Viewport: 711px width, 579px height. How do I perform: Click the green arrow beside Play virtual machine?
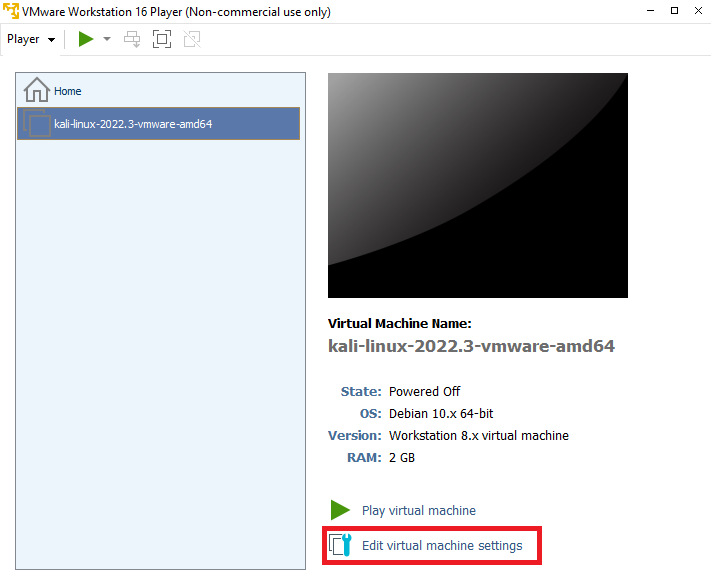pyautogui.click(x=340, y=510)
